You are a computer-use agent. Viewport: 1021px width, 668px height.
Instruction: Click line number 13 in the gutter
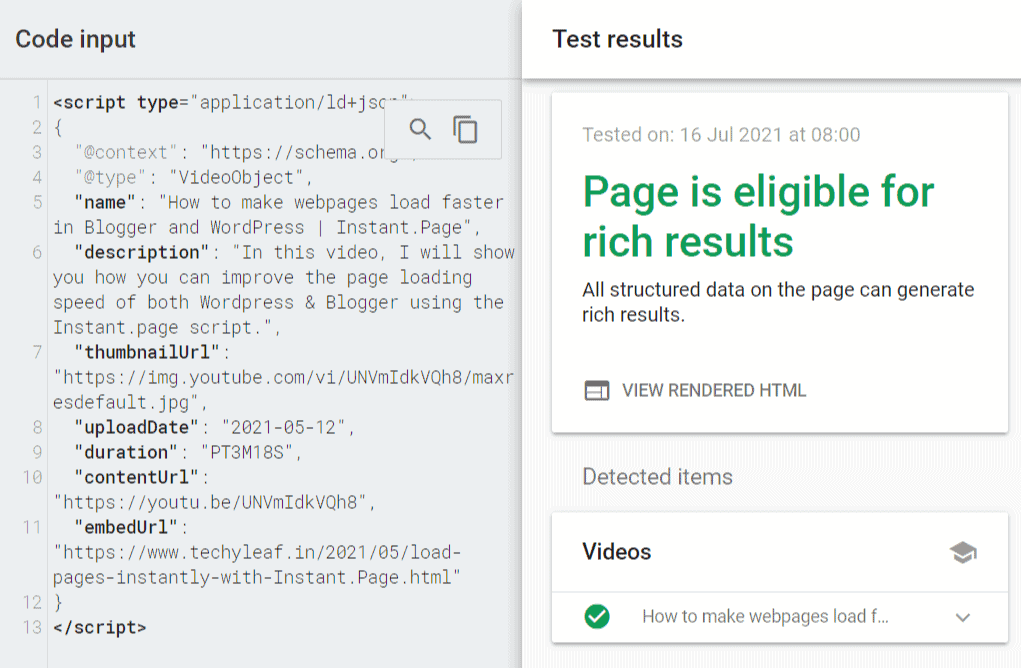tap(33, 628)
